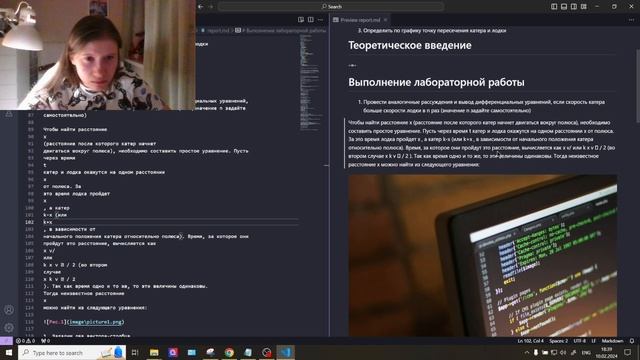Open More Actions menu of left editor
This screenshot has height=360, width=640.
coord(320,20)
